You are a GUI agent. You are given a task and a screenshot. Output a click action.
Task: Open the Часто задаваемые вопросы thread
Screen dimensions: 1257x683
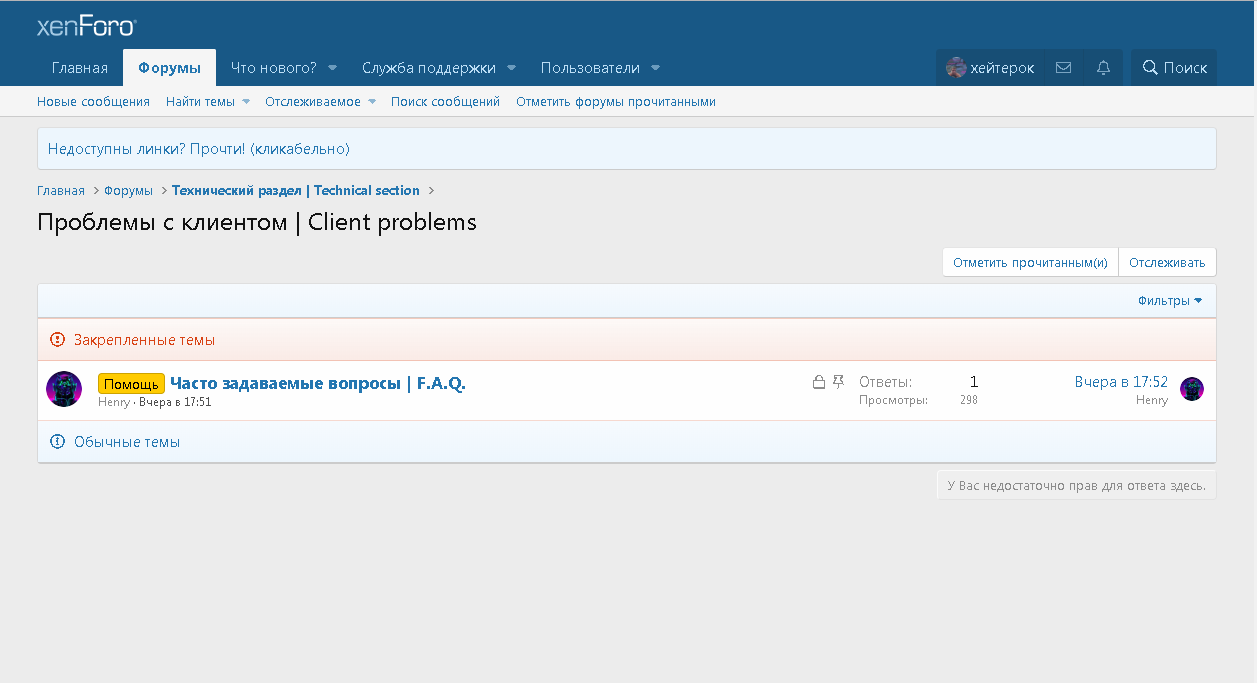(x=318, y=383)
